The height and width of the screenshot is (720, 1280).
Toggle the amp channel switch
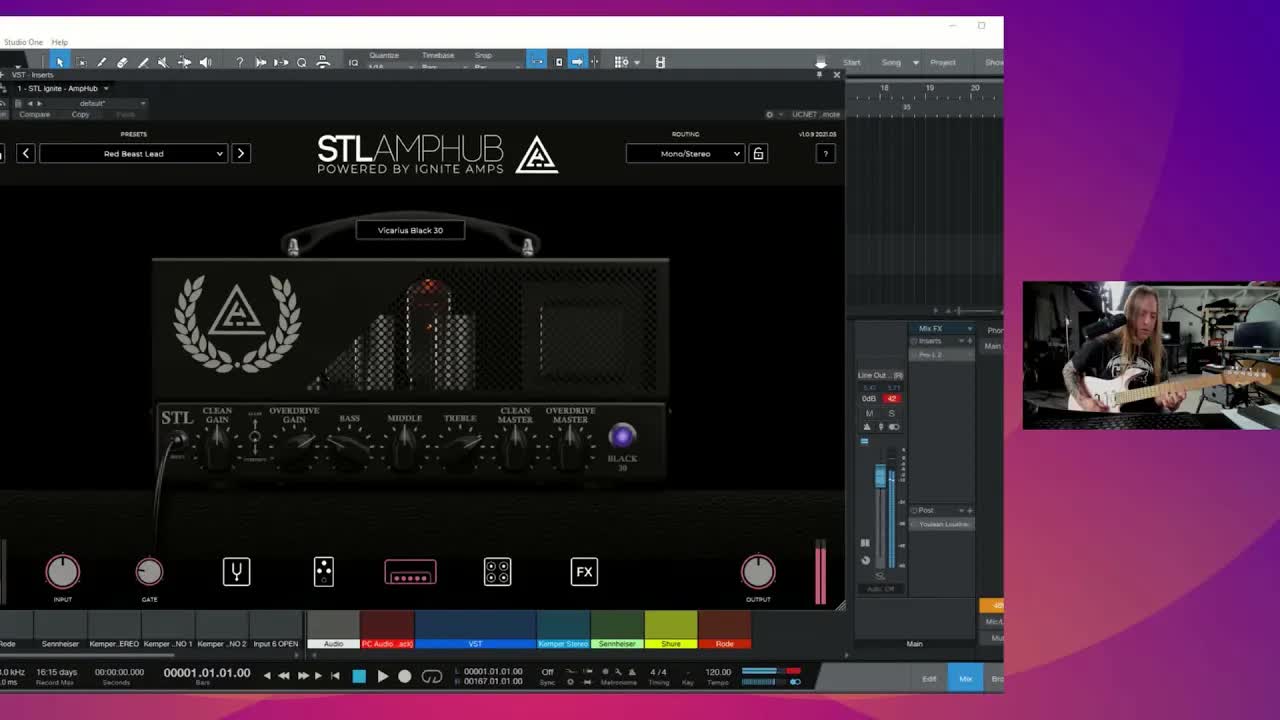click(255, 437)
